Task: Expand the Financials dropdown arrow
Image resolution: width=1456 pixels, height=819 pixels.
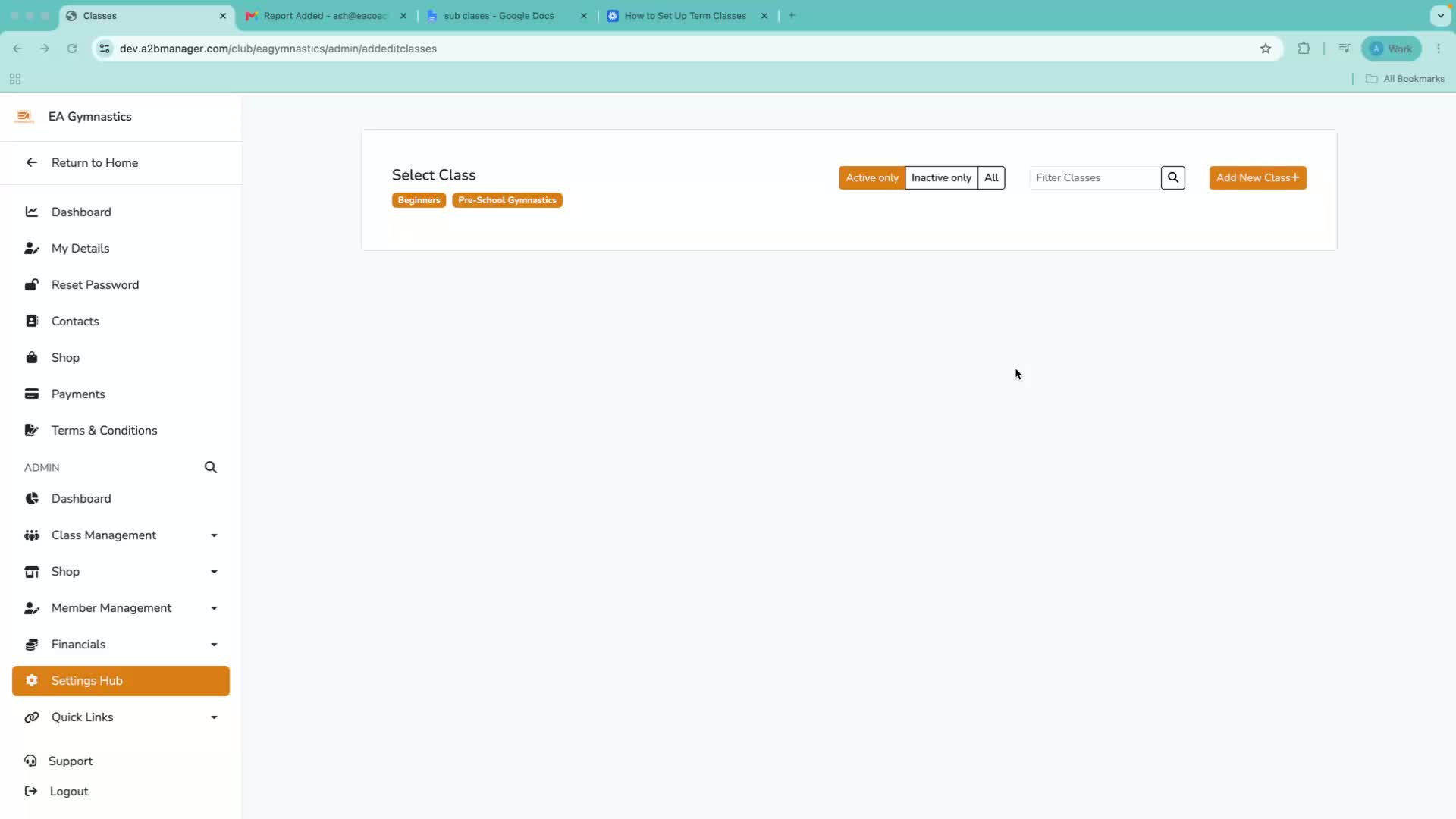Action: (x=214, y=645)
